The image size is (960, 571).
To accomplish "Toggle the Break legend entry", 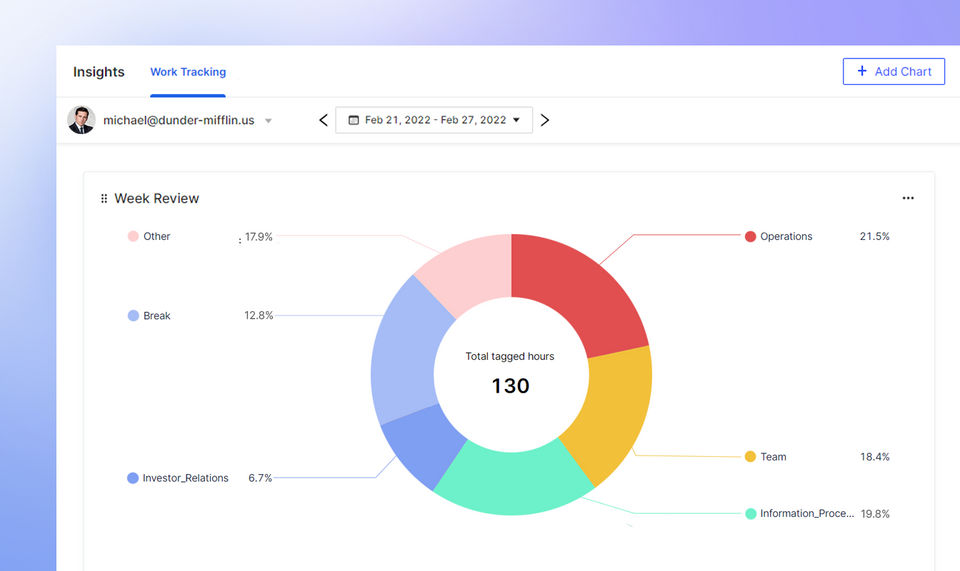I will (x=156, y=316).
